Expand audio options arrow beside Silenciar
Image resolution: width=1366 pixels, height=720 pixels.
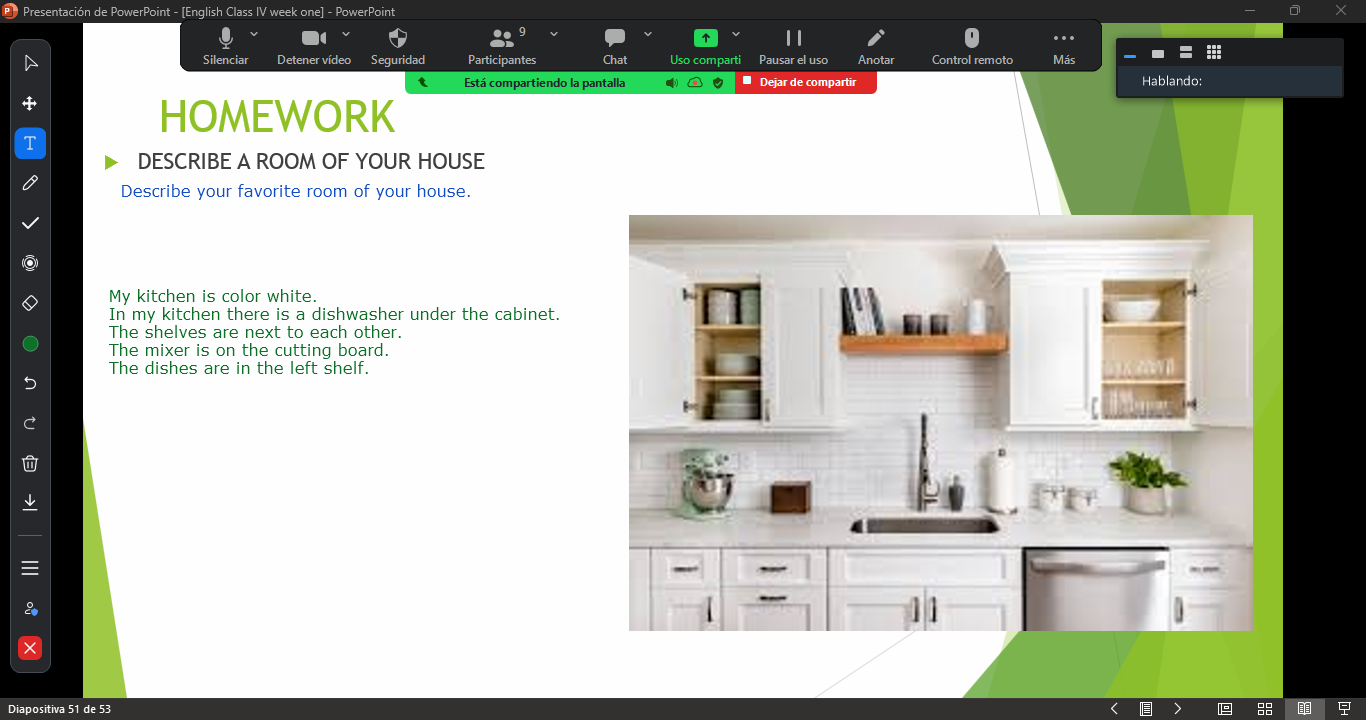point(254,34)
